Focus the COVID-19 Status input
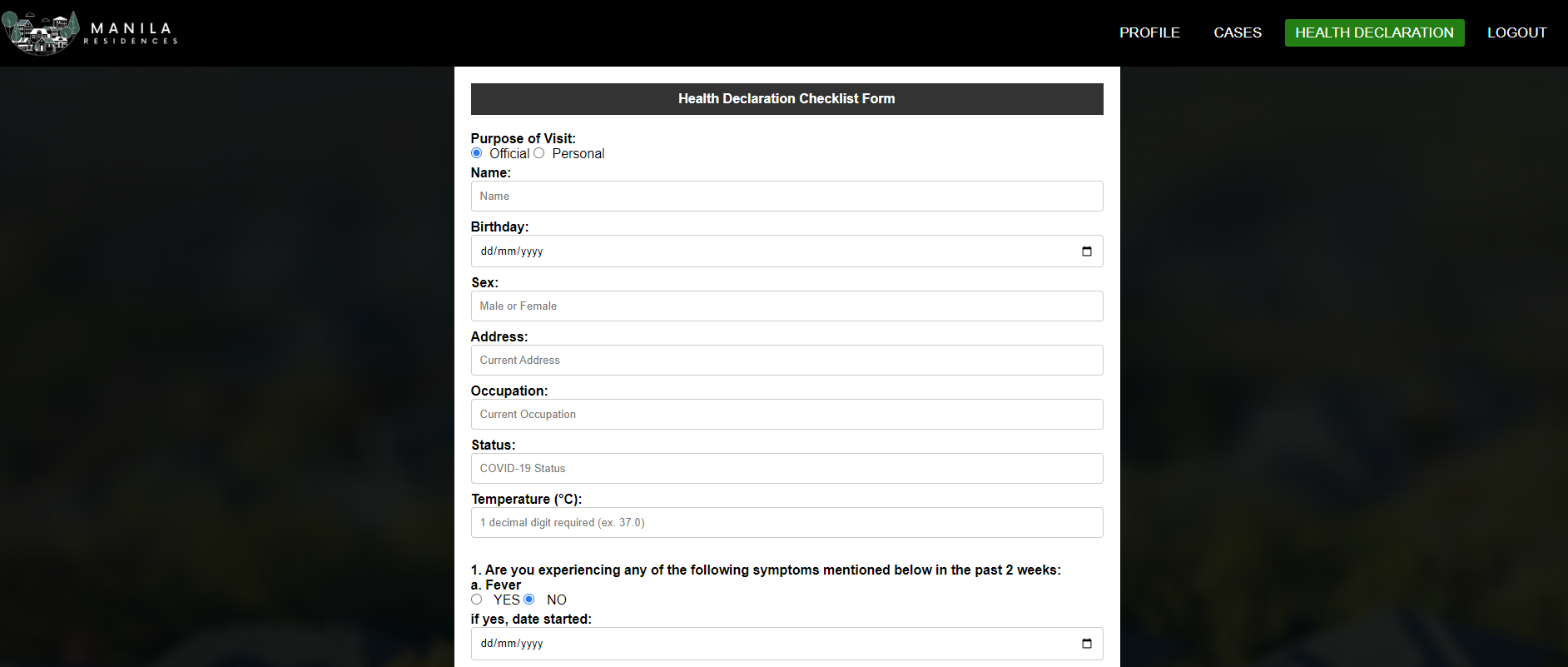Screen dimensions: 1568x667 [x=786, y=468]
